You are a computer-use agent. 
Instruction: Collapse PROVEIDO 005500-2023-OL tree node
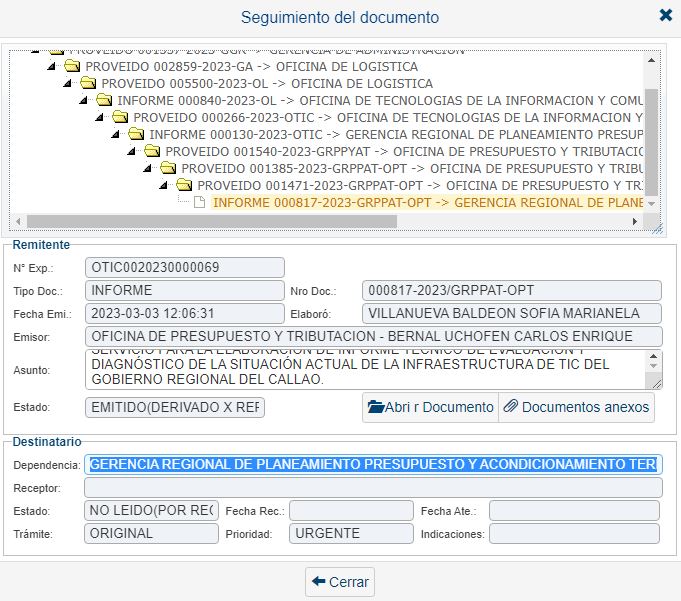click(68, 83)
